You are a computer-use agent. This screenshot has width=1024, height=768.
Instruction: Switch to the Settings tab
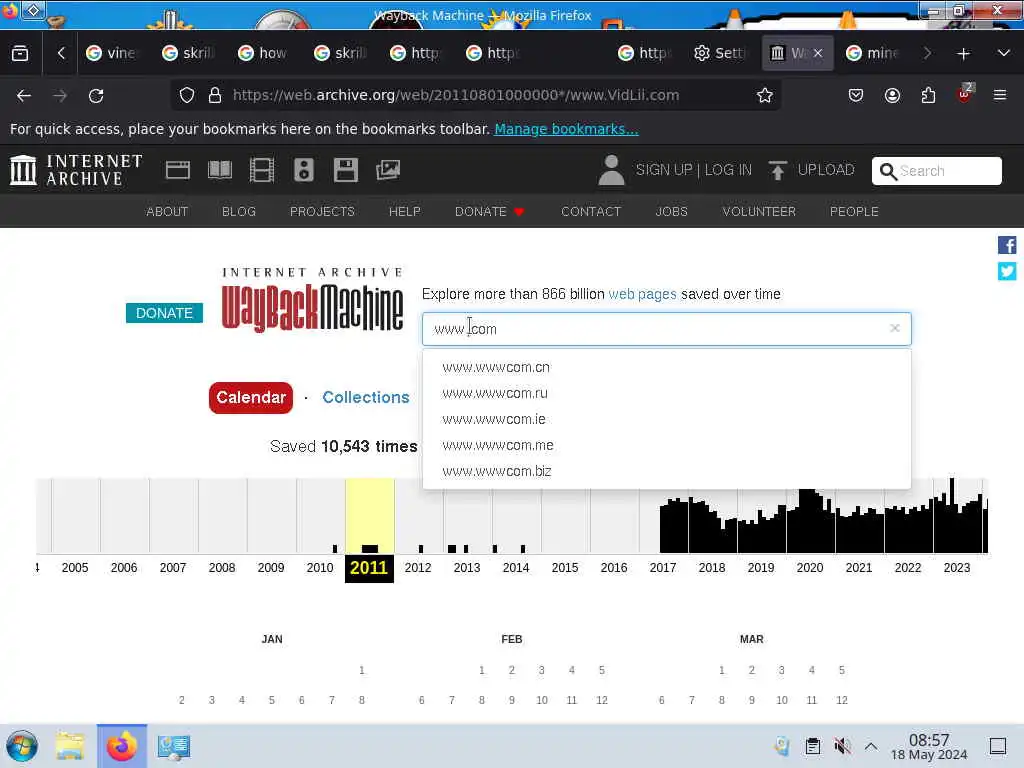click(720, 53)
